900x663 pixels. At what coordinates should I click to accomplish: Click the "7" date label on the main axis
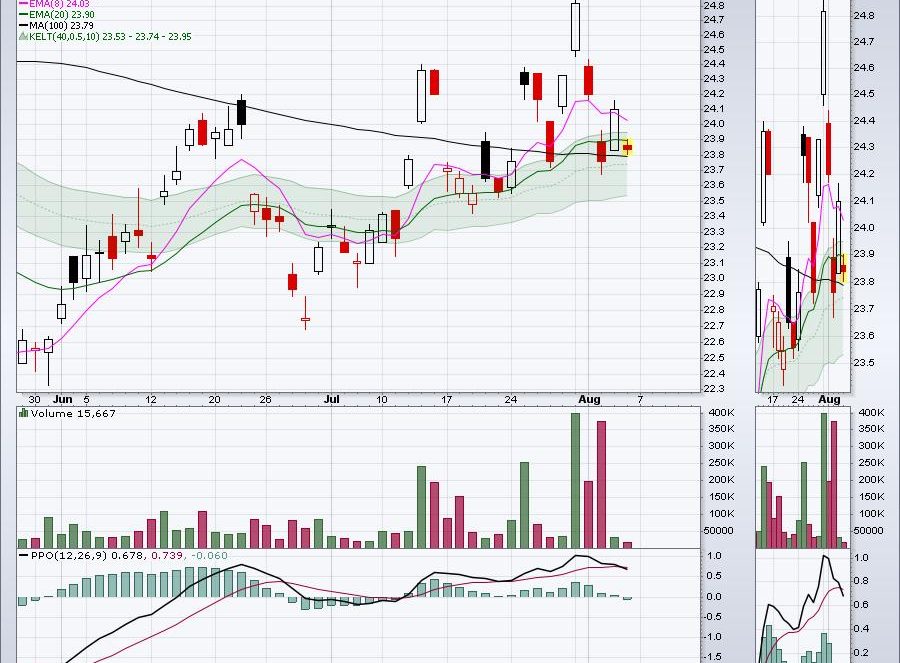tap(640, 400)
